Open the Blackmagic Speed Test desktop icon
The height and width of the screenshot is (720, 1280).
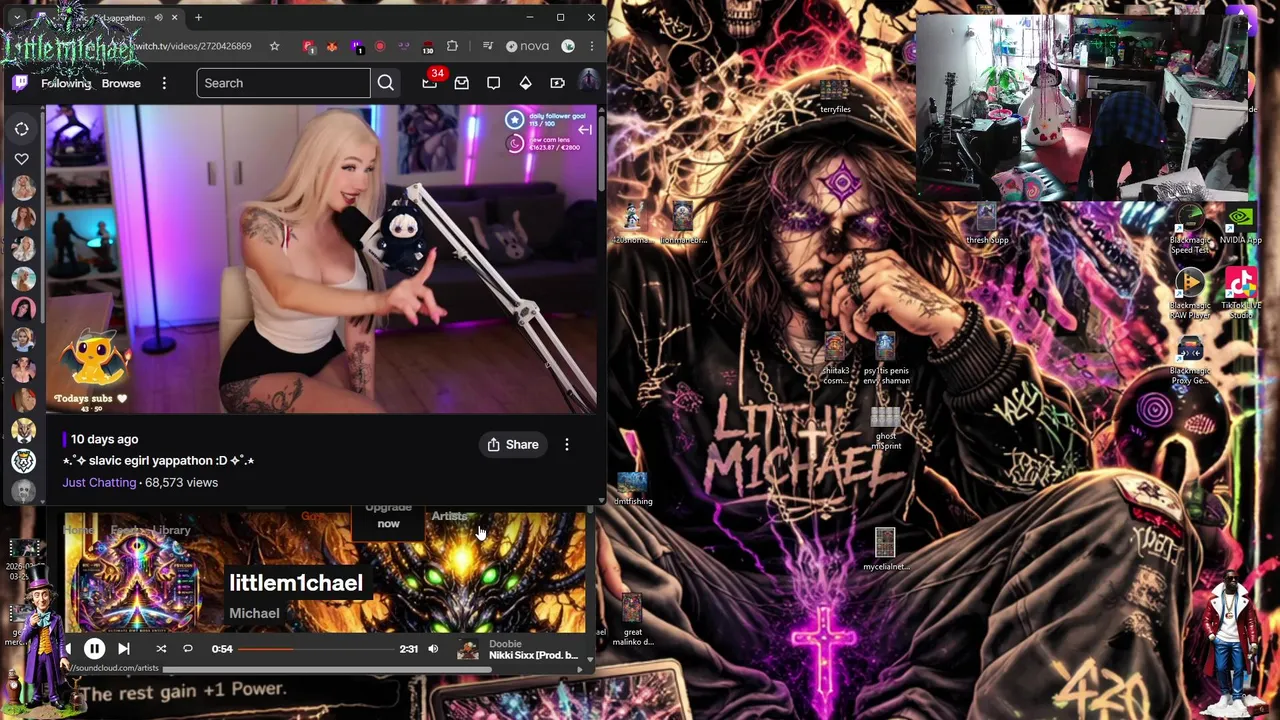[1190, 230]
